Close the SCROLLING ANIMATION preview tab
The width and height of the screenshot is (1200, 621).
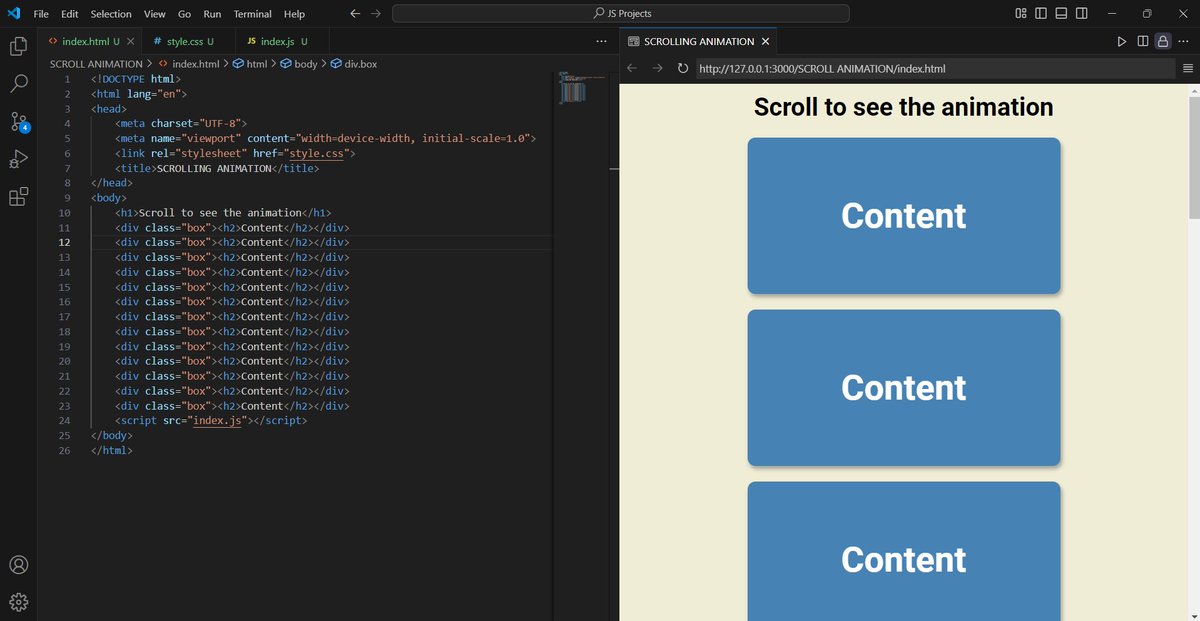[x=765, y=41]
